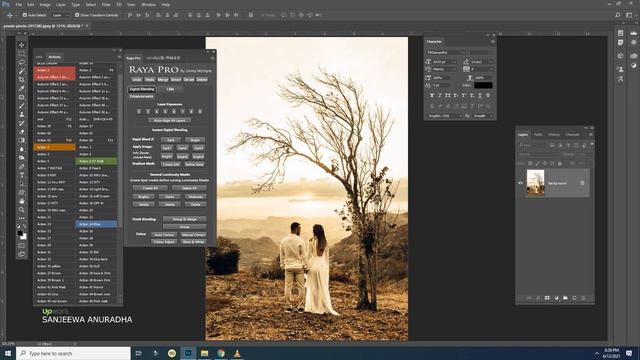Open the font family dropdown in Character

click(446, 53)
